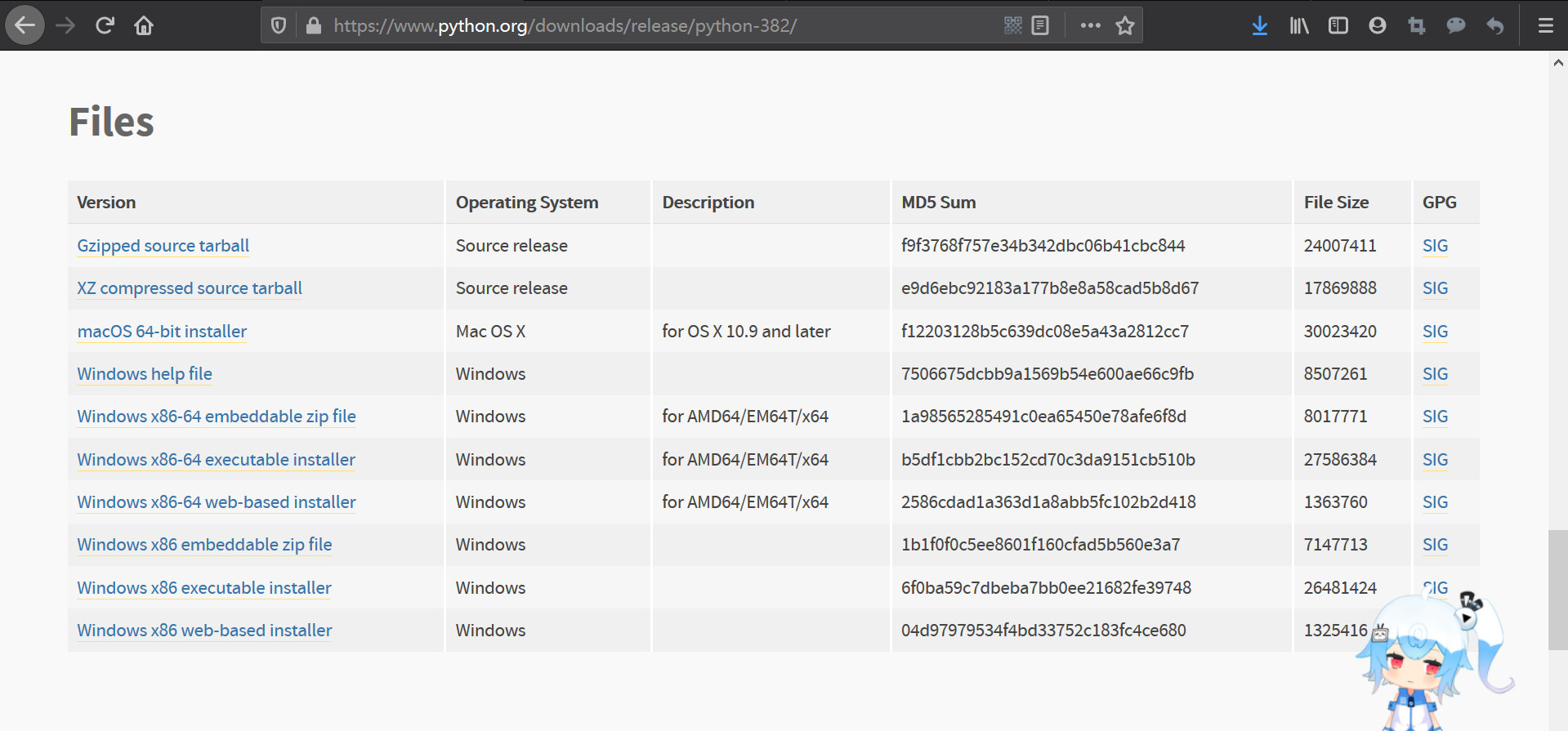The height and width of the screenshot is (731, 1568).
Task: Open SIG for x86-64 embeddable zip
Action: pos(1435,417)
